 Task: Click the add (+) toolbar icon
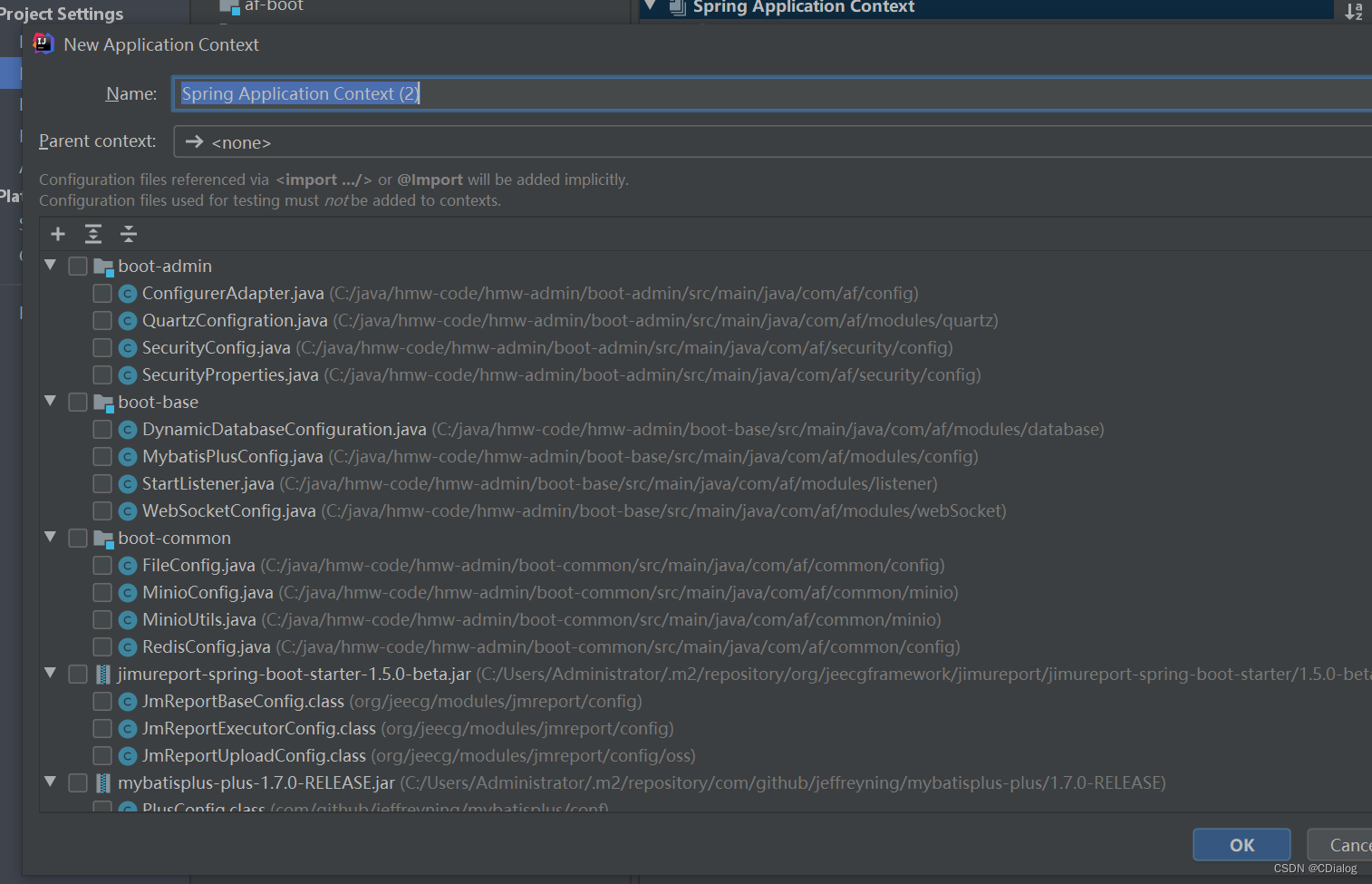[58, 234]
